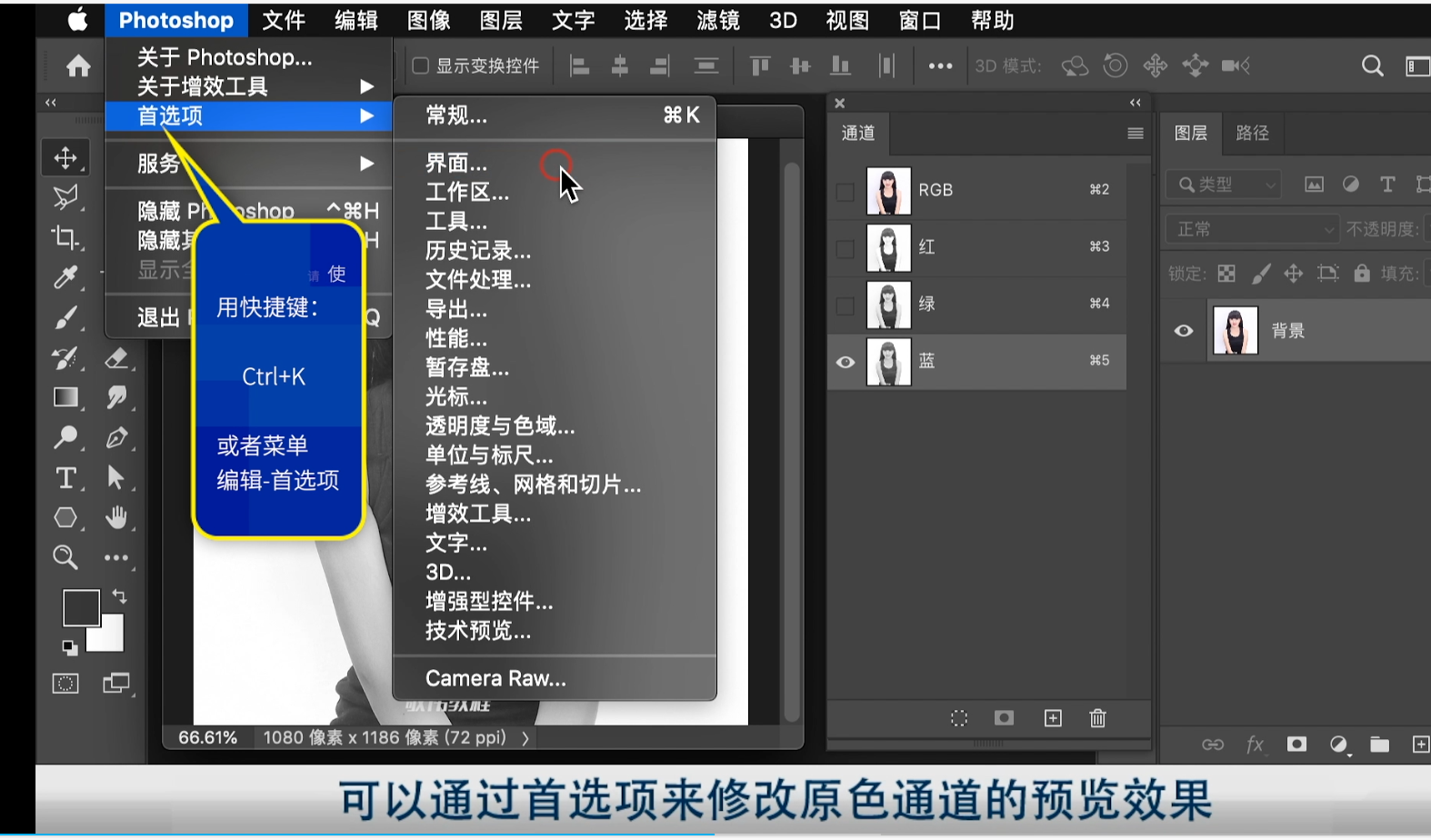Swap foreground and background colors

tap(119, 596)
